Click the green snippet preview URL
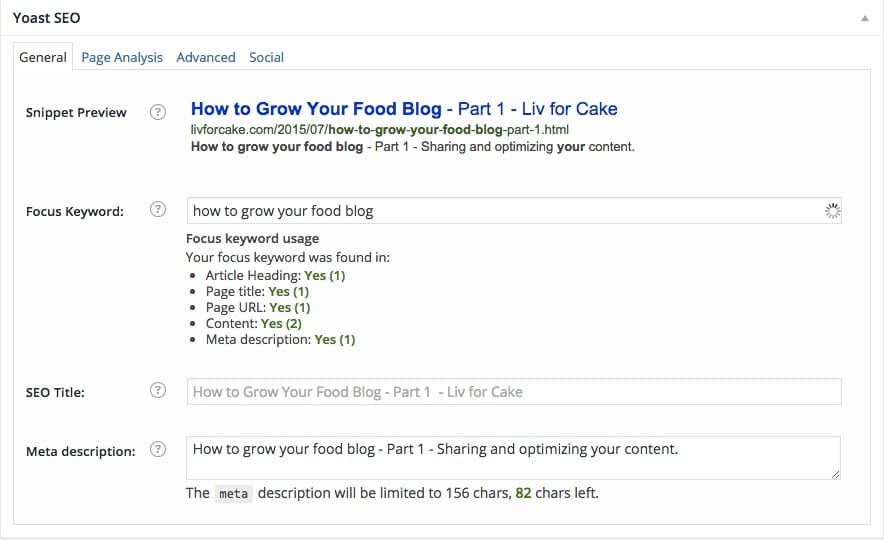Image resolution: width=884 pixels, height=540 pixels. (x=380, y=130)
